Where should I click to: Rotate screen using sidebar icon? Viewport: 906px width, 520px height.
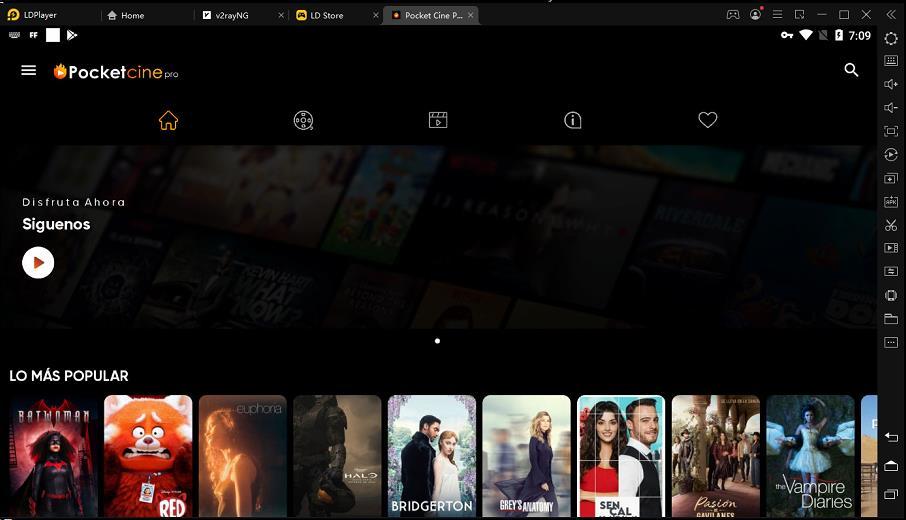[x=891, y=295]
